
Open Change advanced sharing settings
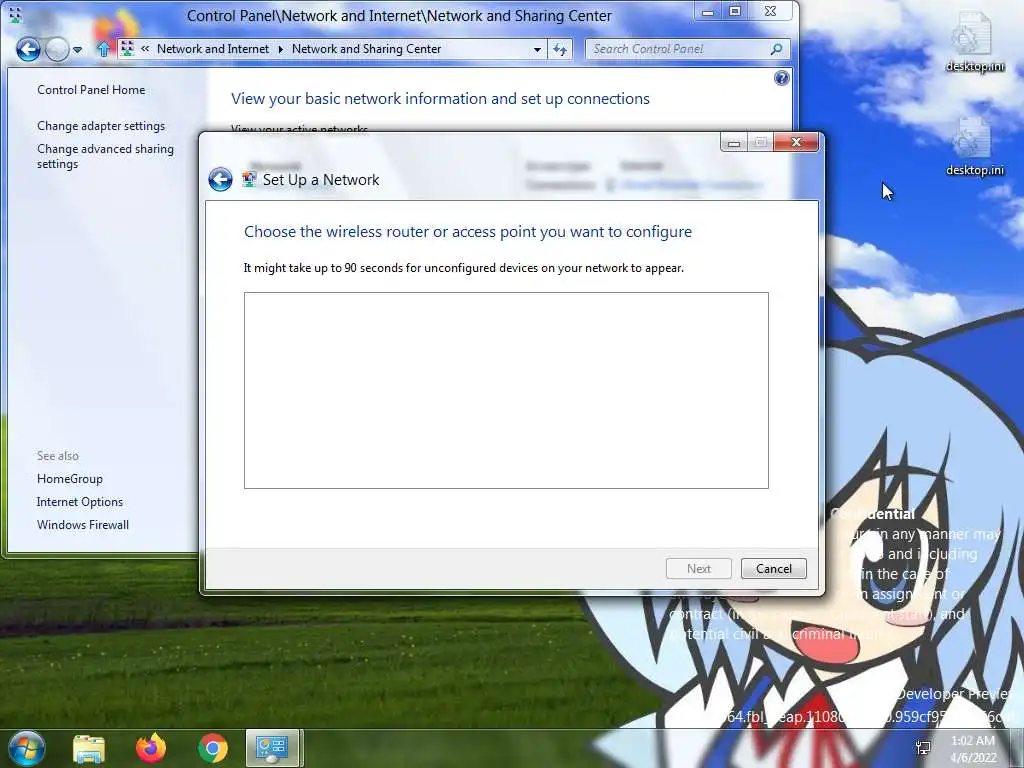coord(105,156)
